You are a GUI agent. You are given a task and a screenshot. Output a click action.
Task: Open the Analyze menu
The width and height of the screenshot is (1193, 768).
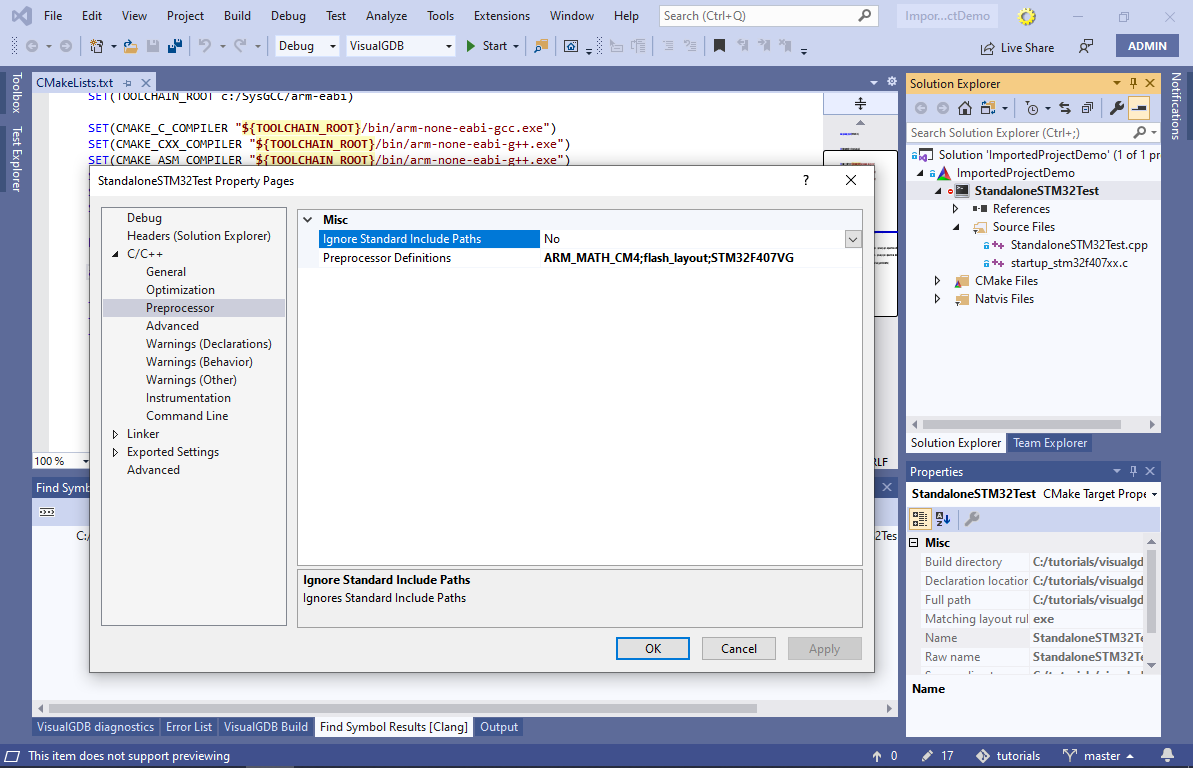tap(387, 16)
